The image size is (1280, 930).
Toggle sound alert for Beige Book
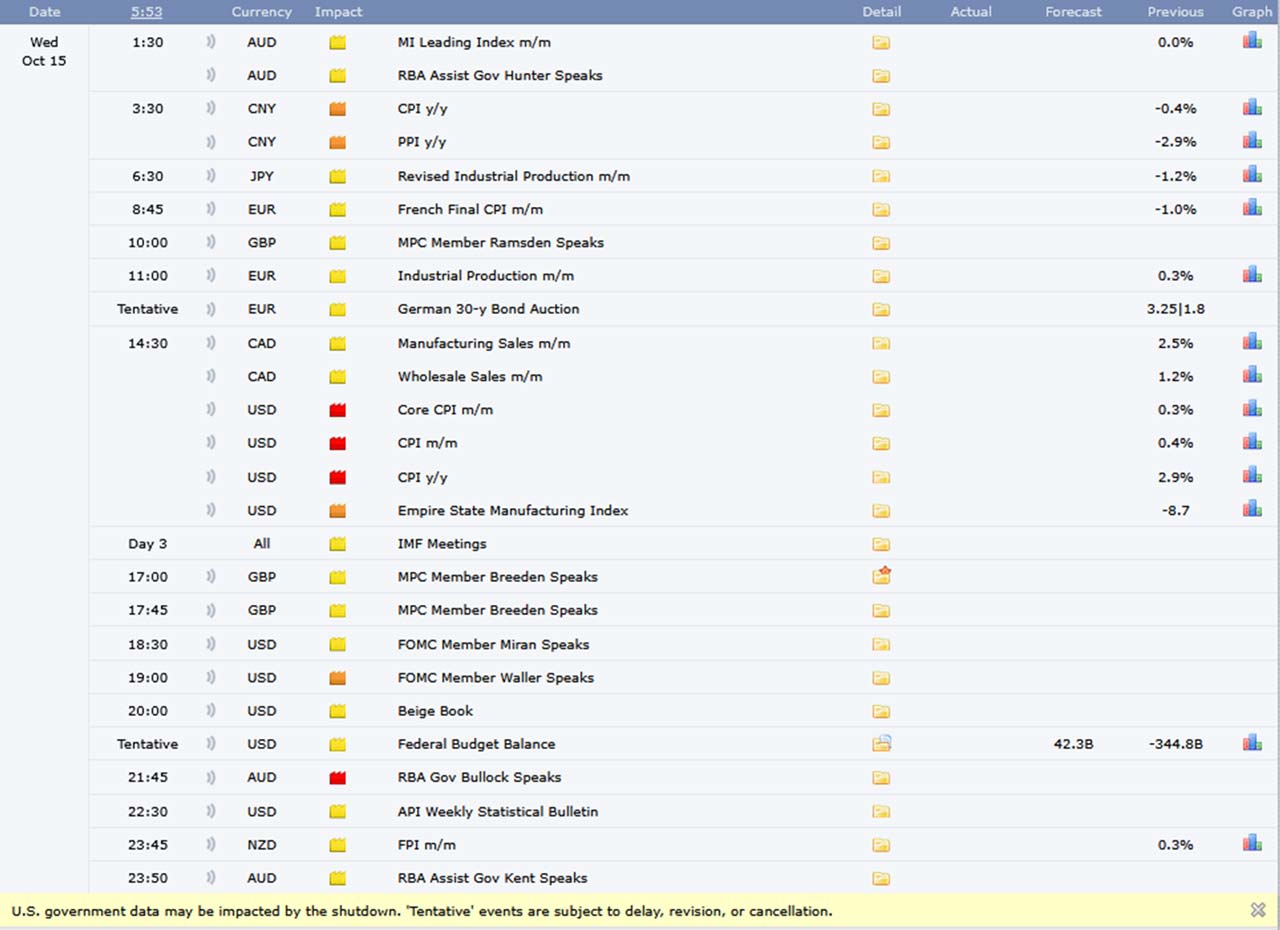(x=211, y=711)
